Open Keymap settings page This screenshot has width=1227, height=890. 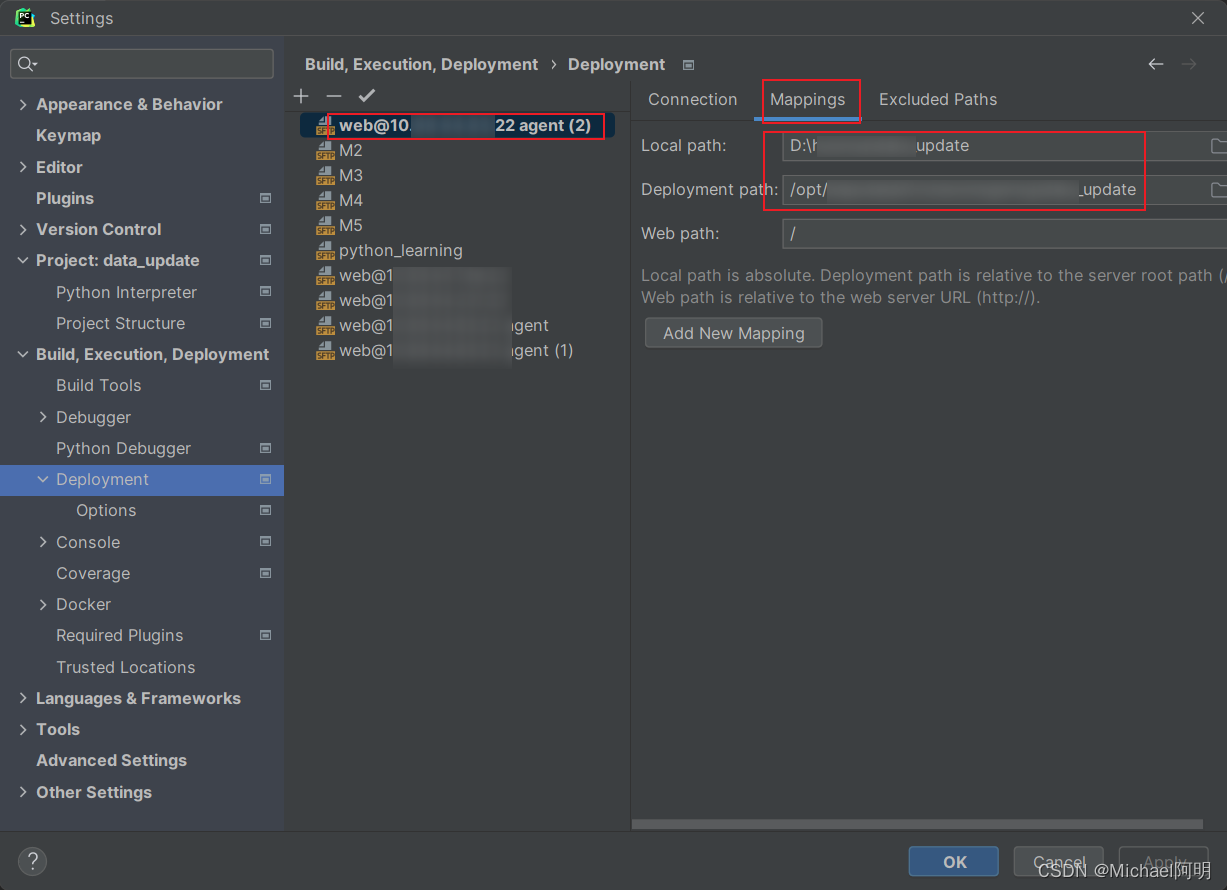(68, 135)
